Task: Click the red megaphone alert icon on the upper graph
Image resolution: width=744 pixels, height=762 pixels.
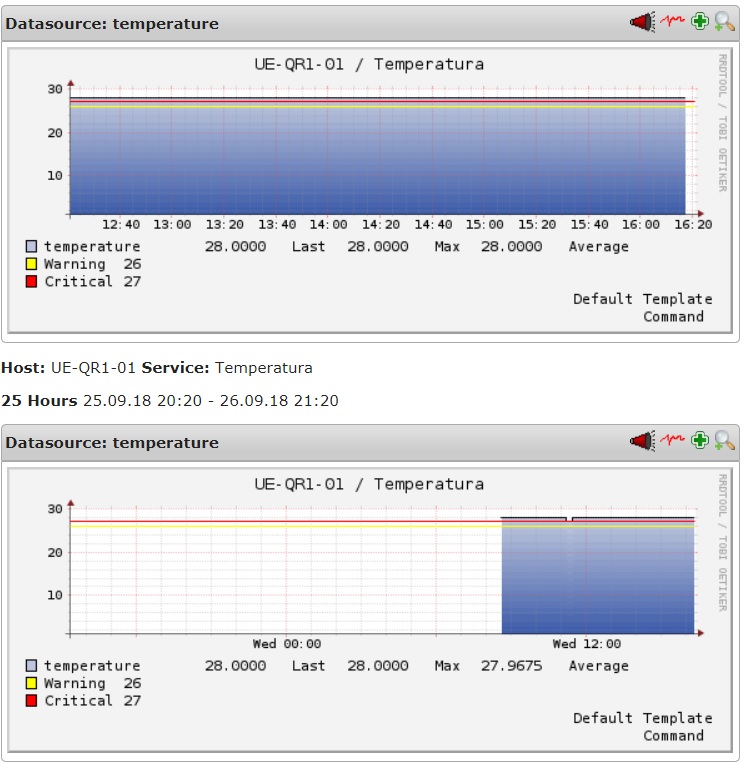Action: click(641, 21)
